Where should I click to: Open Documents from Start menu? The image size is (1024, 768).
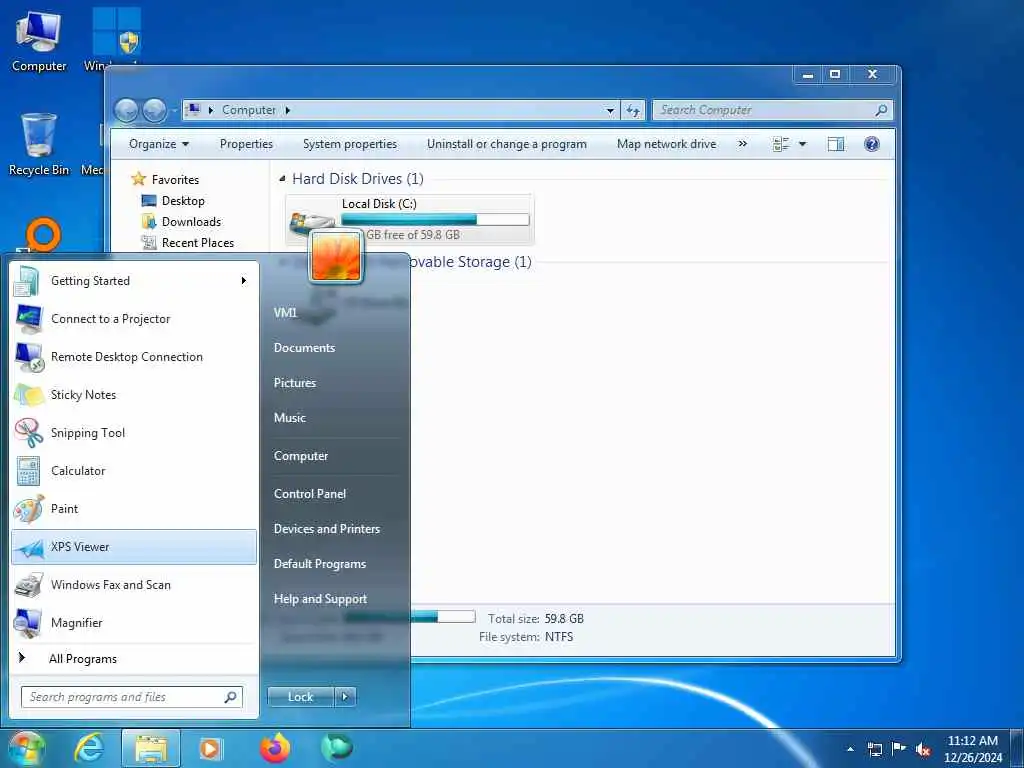tap(304, 348)
